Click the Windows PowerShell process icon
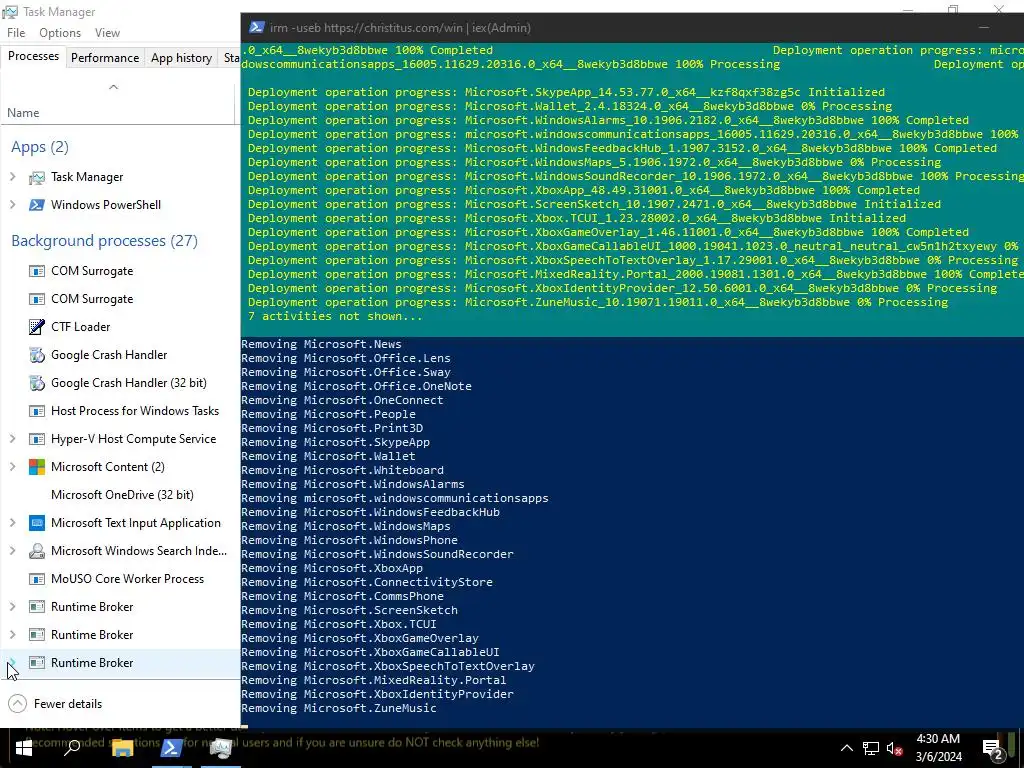Screen dimensions: 1024x768 click(x=37, y=205)
